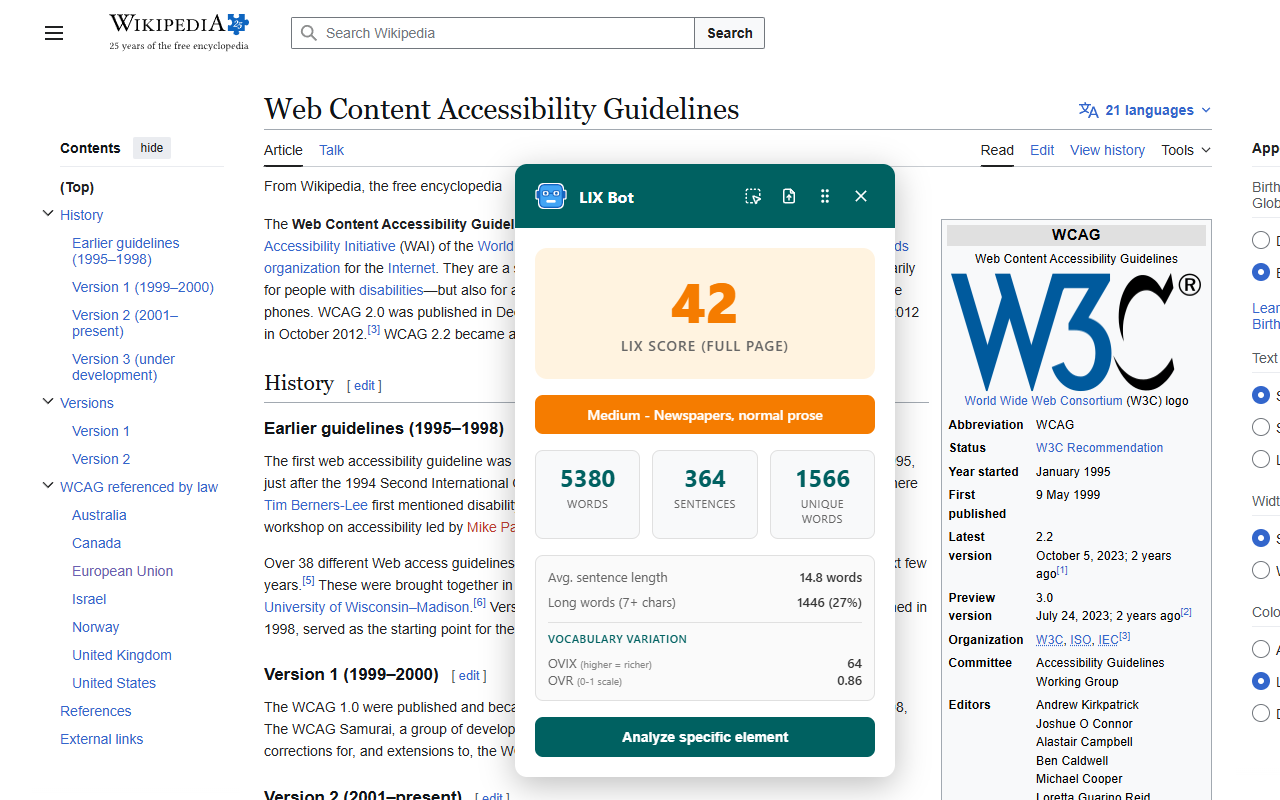Click the Avg. sentence length 14.8 words value

(830, 577)
